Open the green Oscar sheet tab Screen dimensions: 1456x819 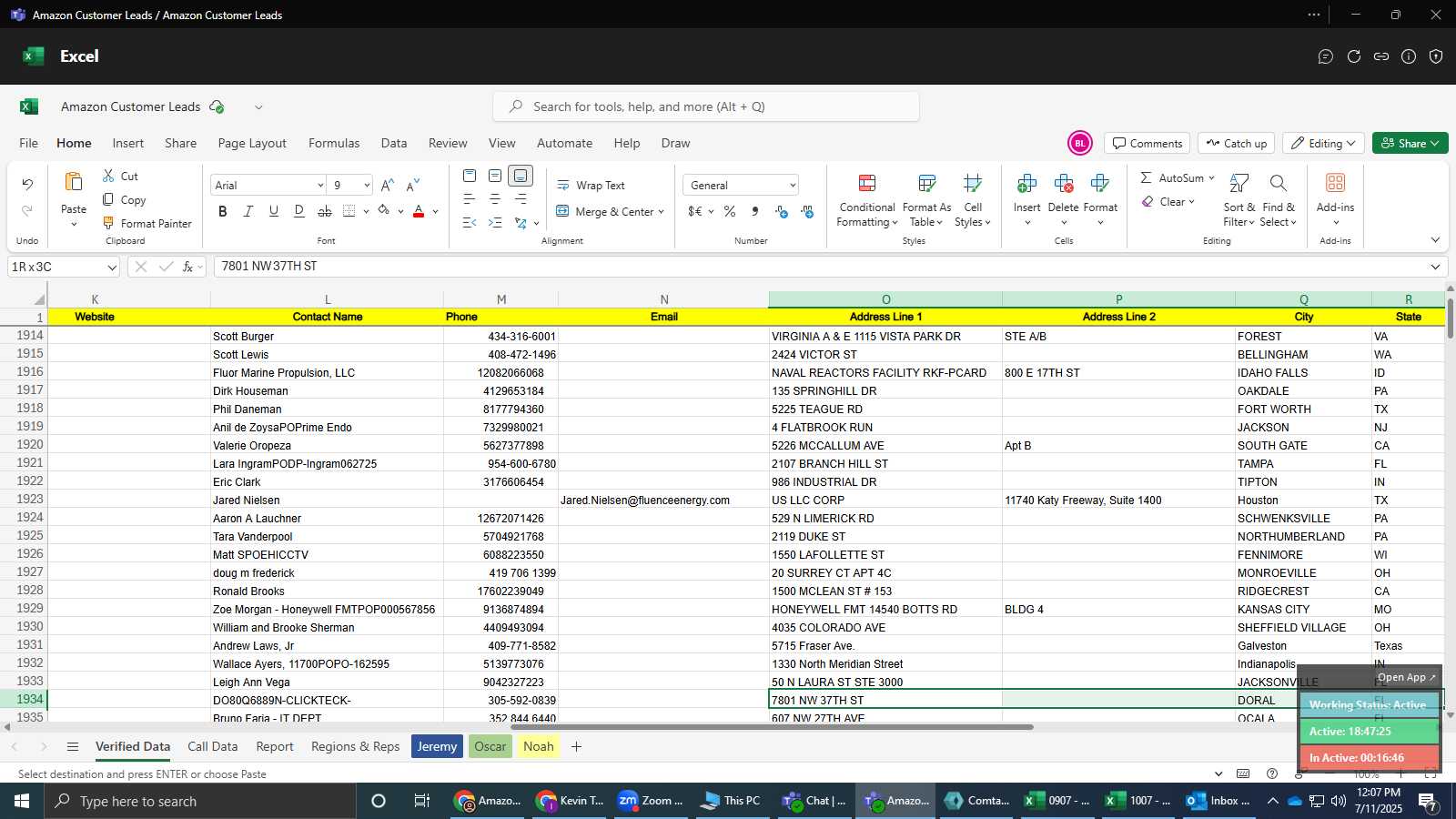(490, 746)
